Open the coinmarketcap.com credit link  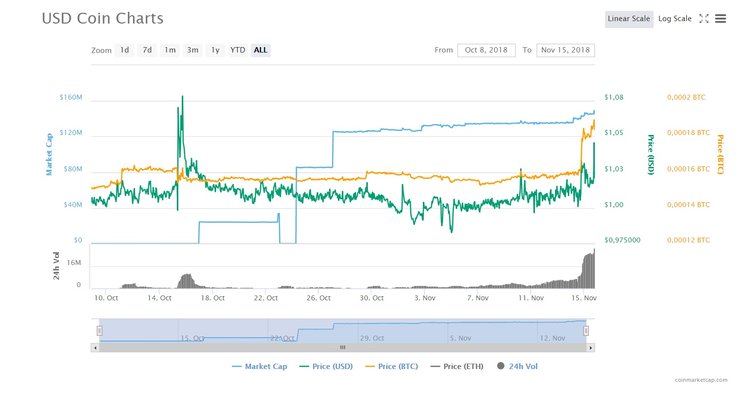click(701, 380)
